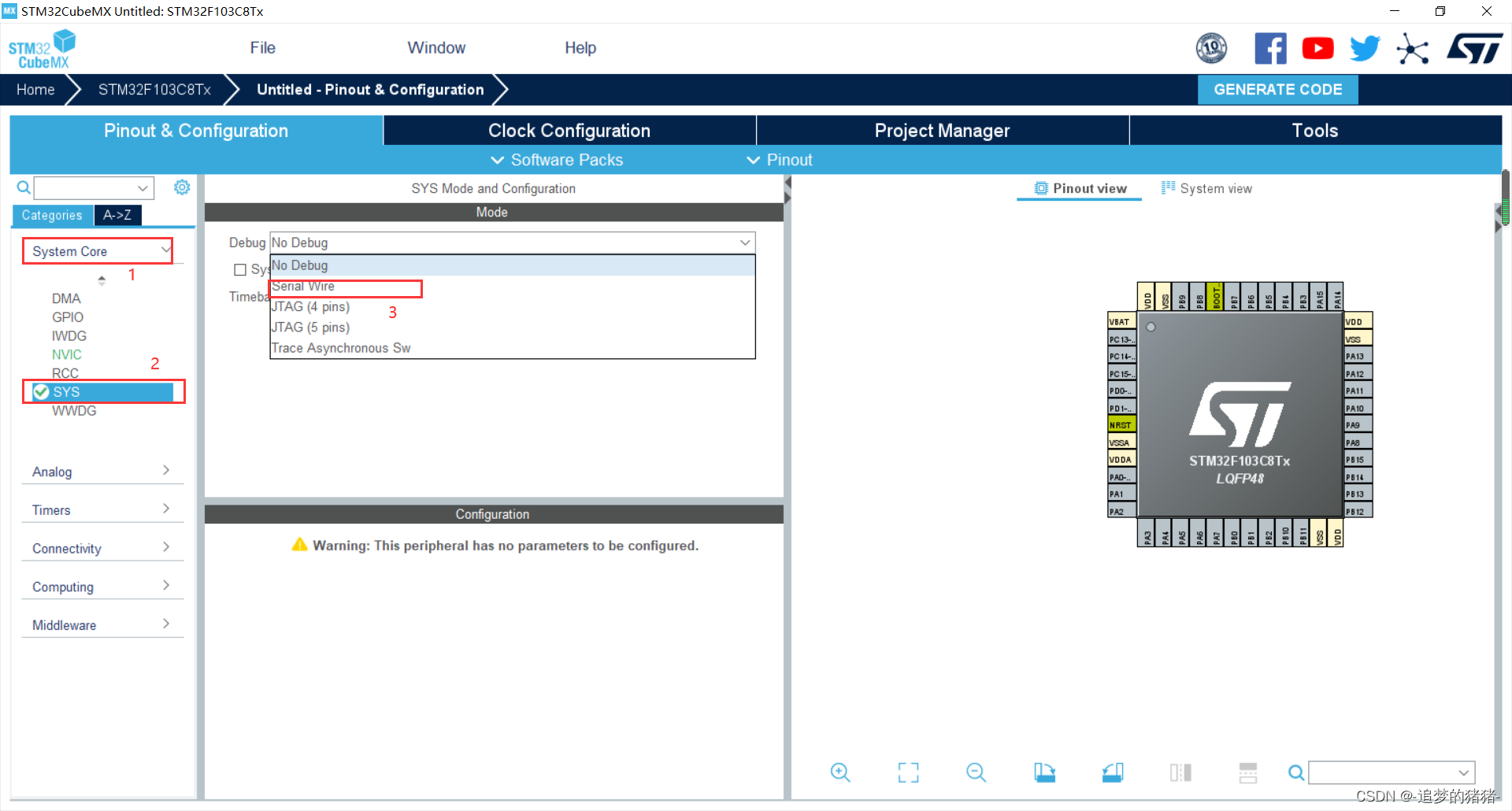Switch to the A->Z sorting tab
This screenshot has height=811, width=1512.
pyautogui.click(x=117, y=215)
